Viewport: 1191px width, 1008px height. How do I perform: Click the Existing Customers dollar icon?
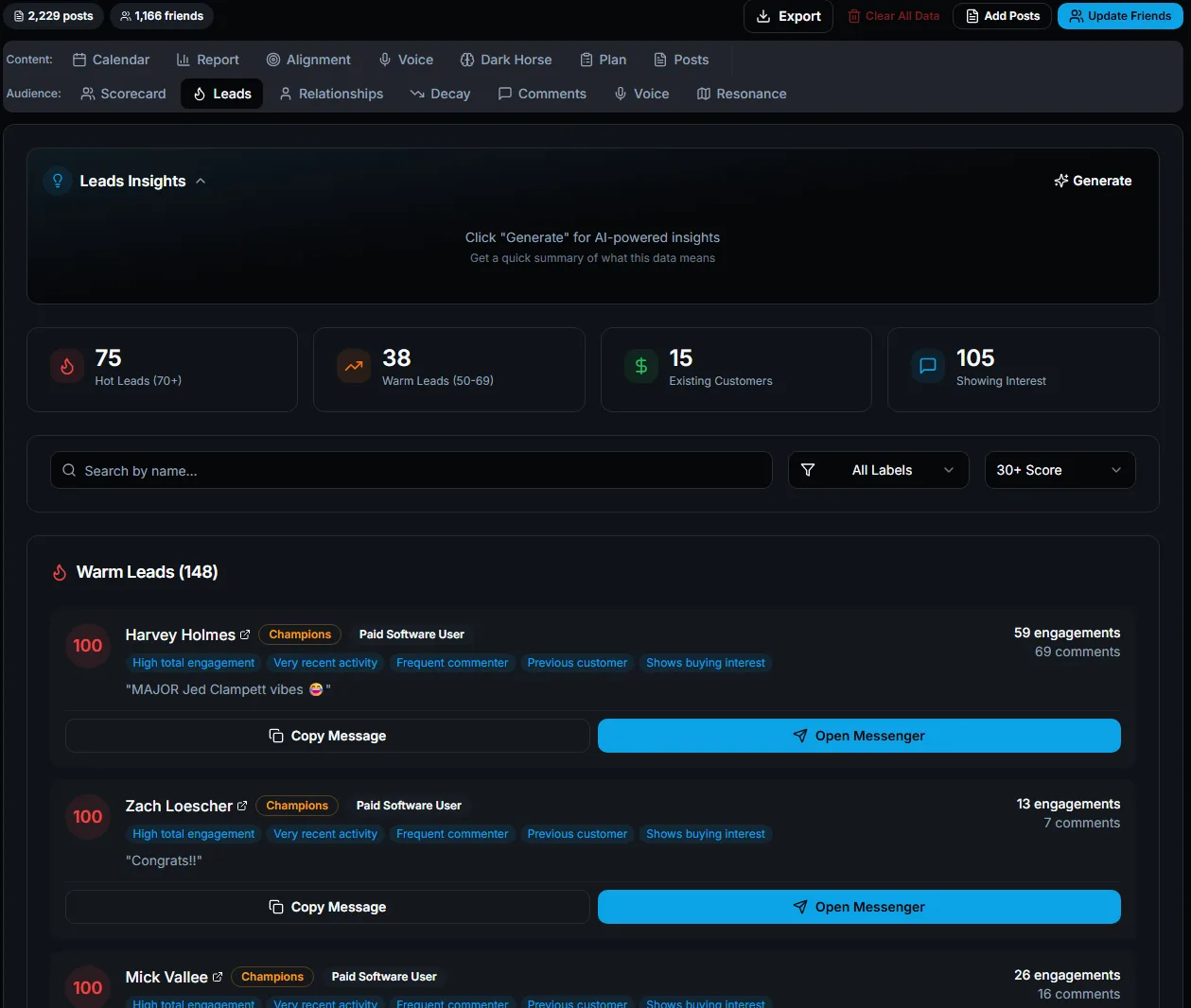(x=640, y=366)
